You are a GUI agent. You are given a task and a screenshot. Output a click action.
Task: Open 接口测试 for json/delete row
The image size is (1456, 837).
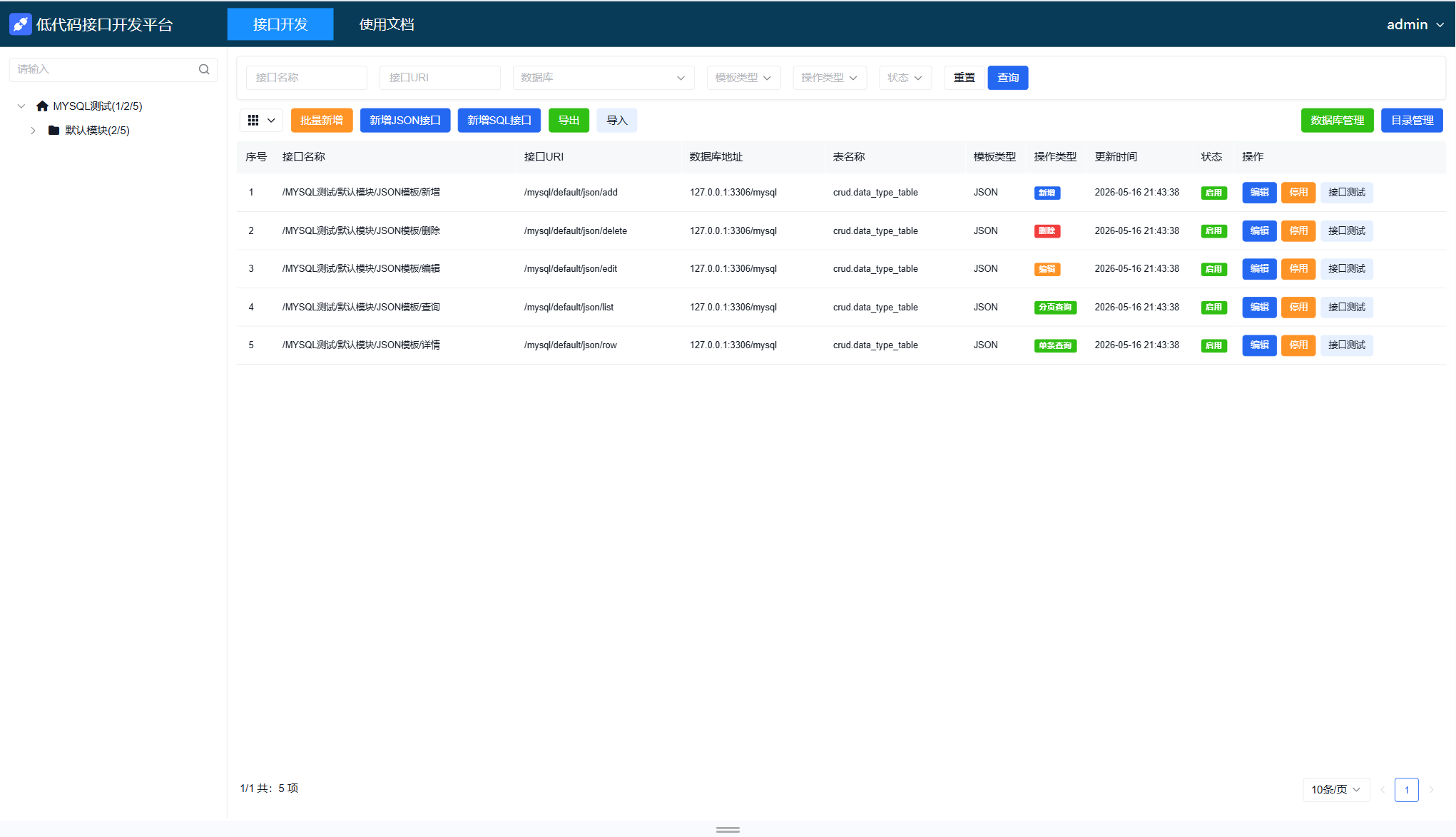[x=1347, y=231]
